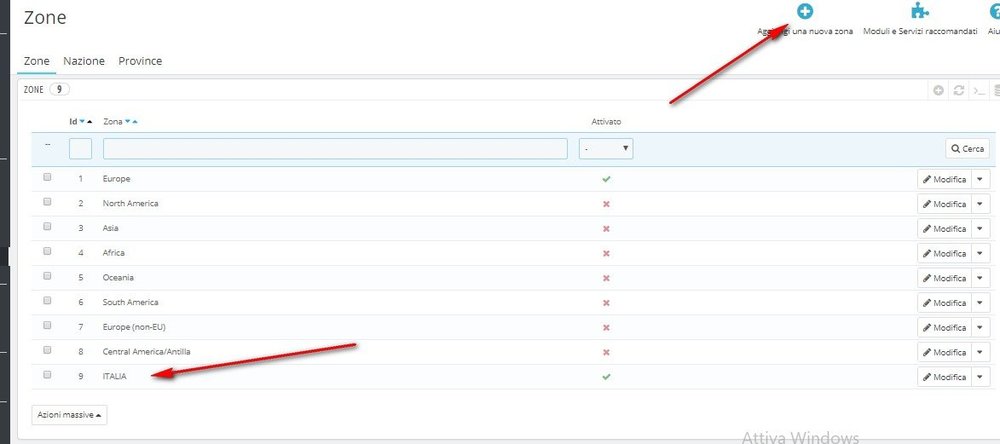This screenshot has width=1000, height=444.
Task: Click Modifica for Africa
Action: click(945, 253)
